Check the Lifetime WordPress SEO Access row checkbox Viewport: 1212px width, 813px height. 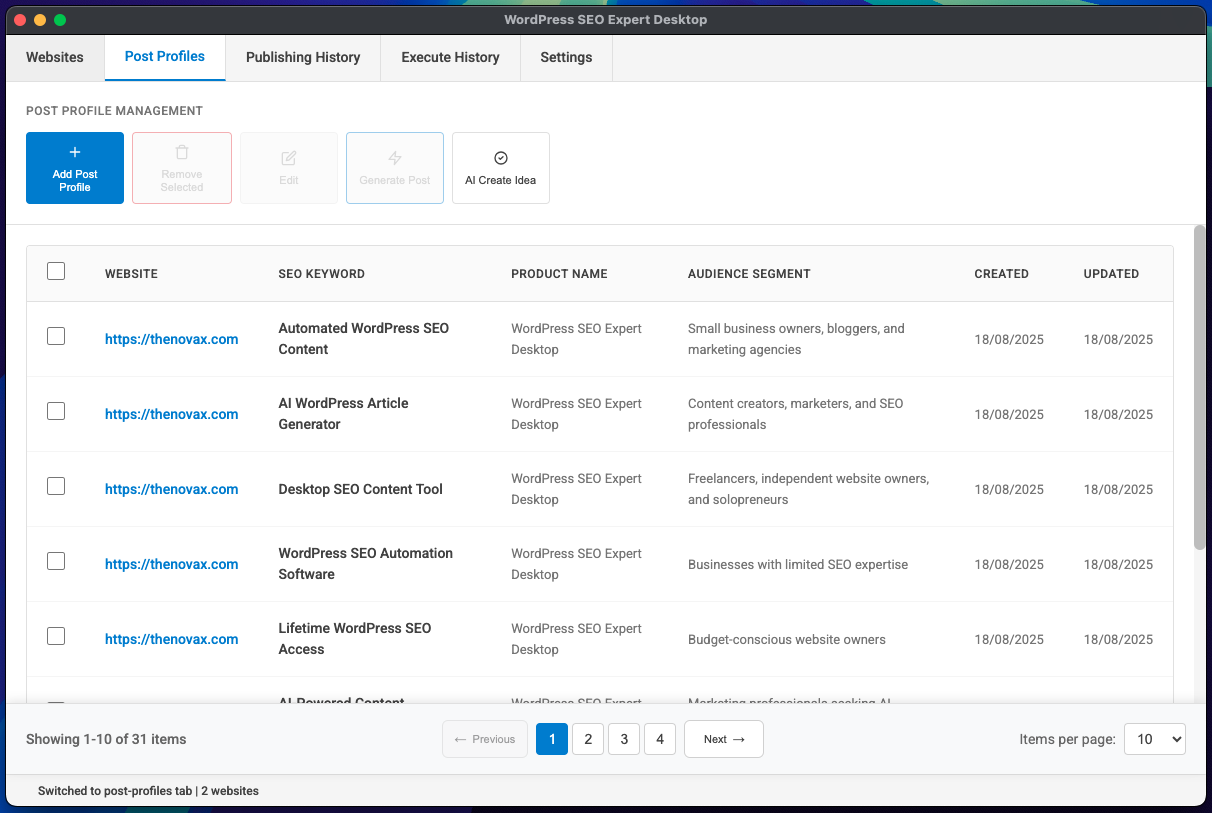(56, 636)
